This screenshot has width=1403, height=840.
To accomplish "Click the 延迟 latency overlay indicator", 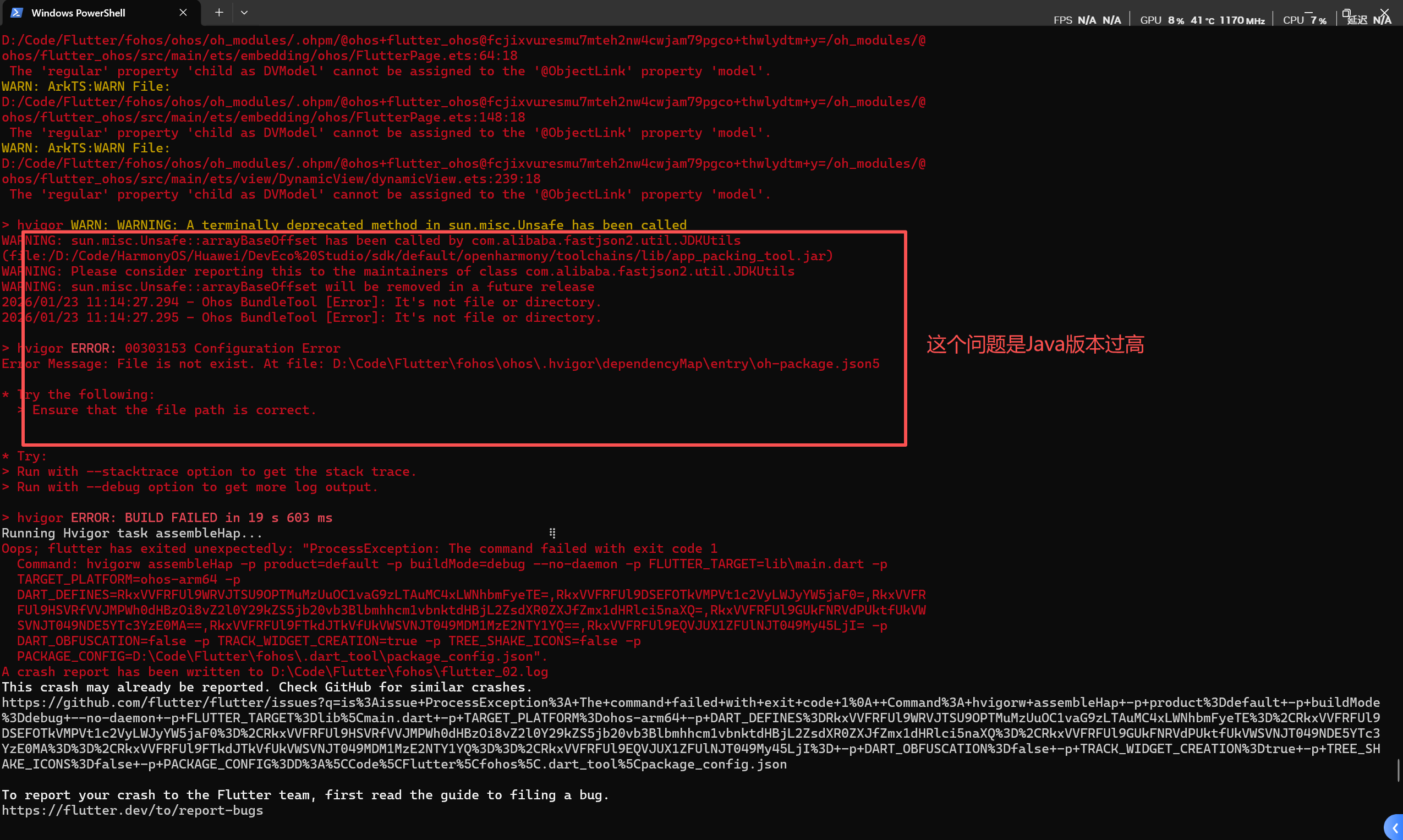I will [x=1368, y=20].
